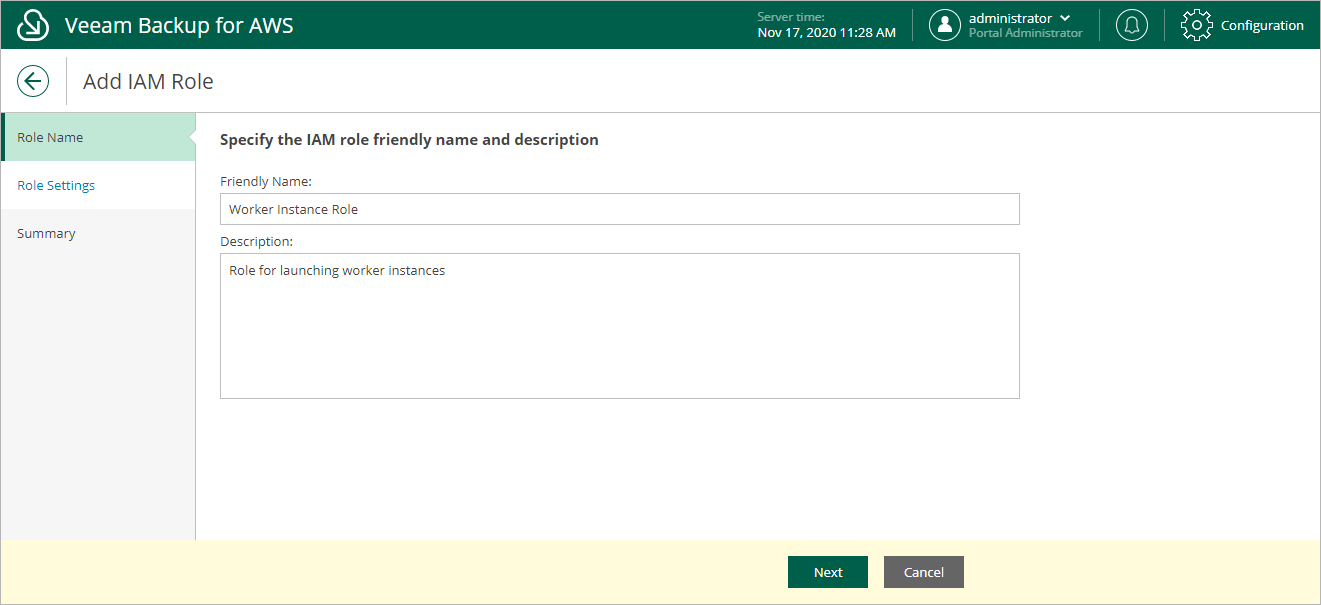
Task: Click the administrator user avatar icon
Action: (945, 25)
